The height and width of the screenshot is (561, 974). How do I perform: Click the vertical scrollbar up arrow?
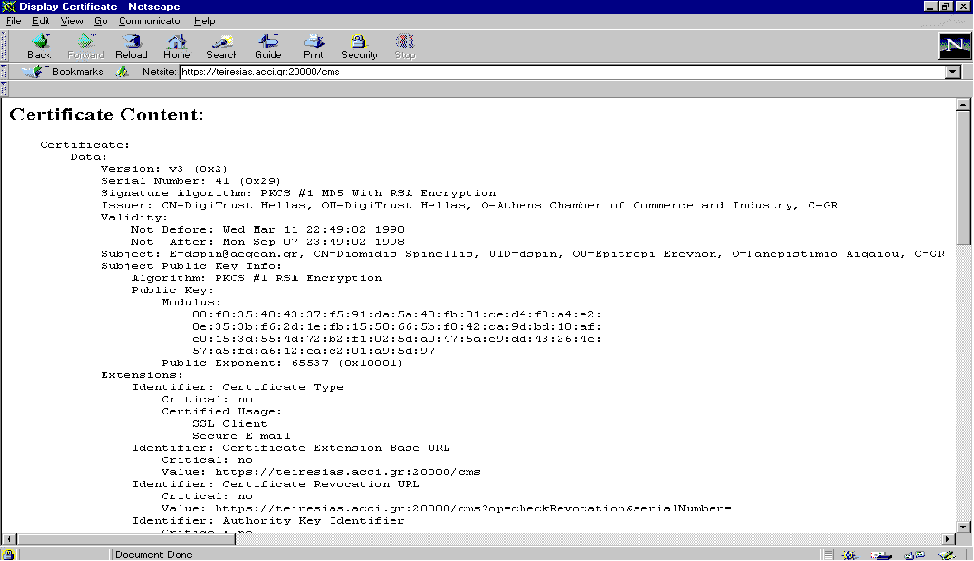click(963, 104)
